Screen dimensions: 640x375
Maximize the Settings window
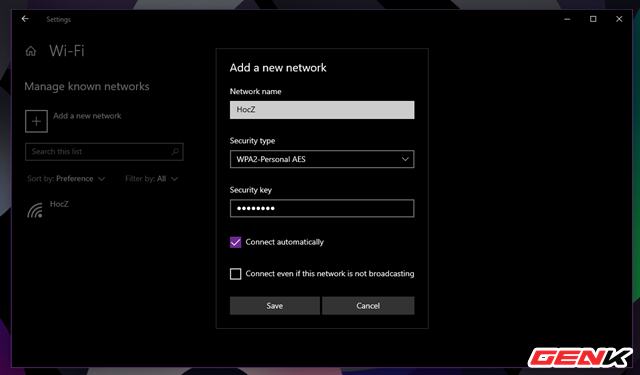click(x=593, y=19)
